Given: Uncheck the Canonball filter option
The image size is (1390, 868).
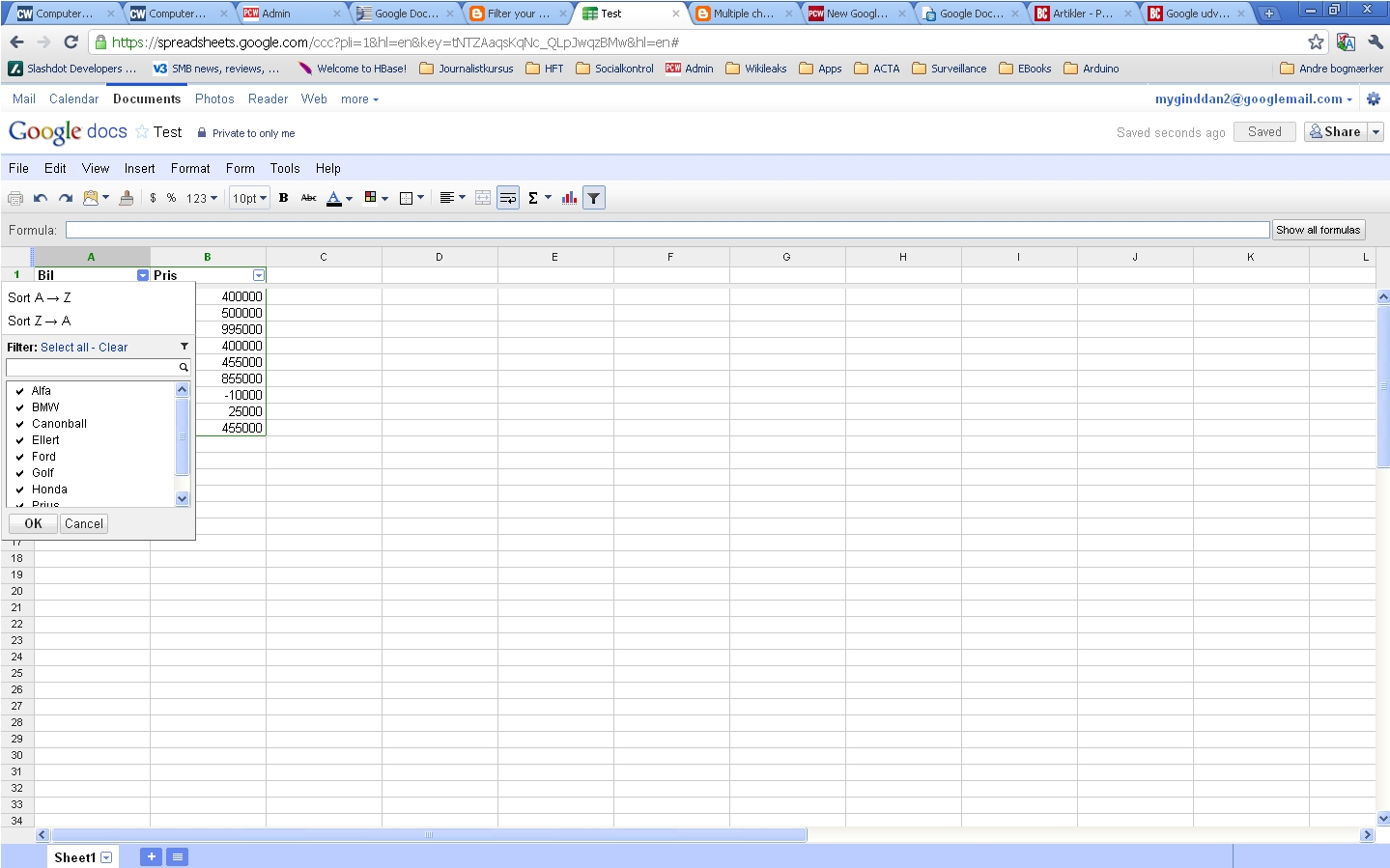Looking at the screenshot, I should 20,424.
